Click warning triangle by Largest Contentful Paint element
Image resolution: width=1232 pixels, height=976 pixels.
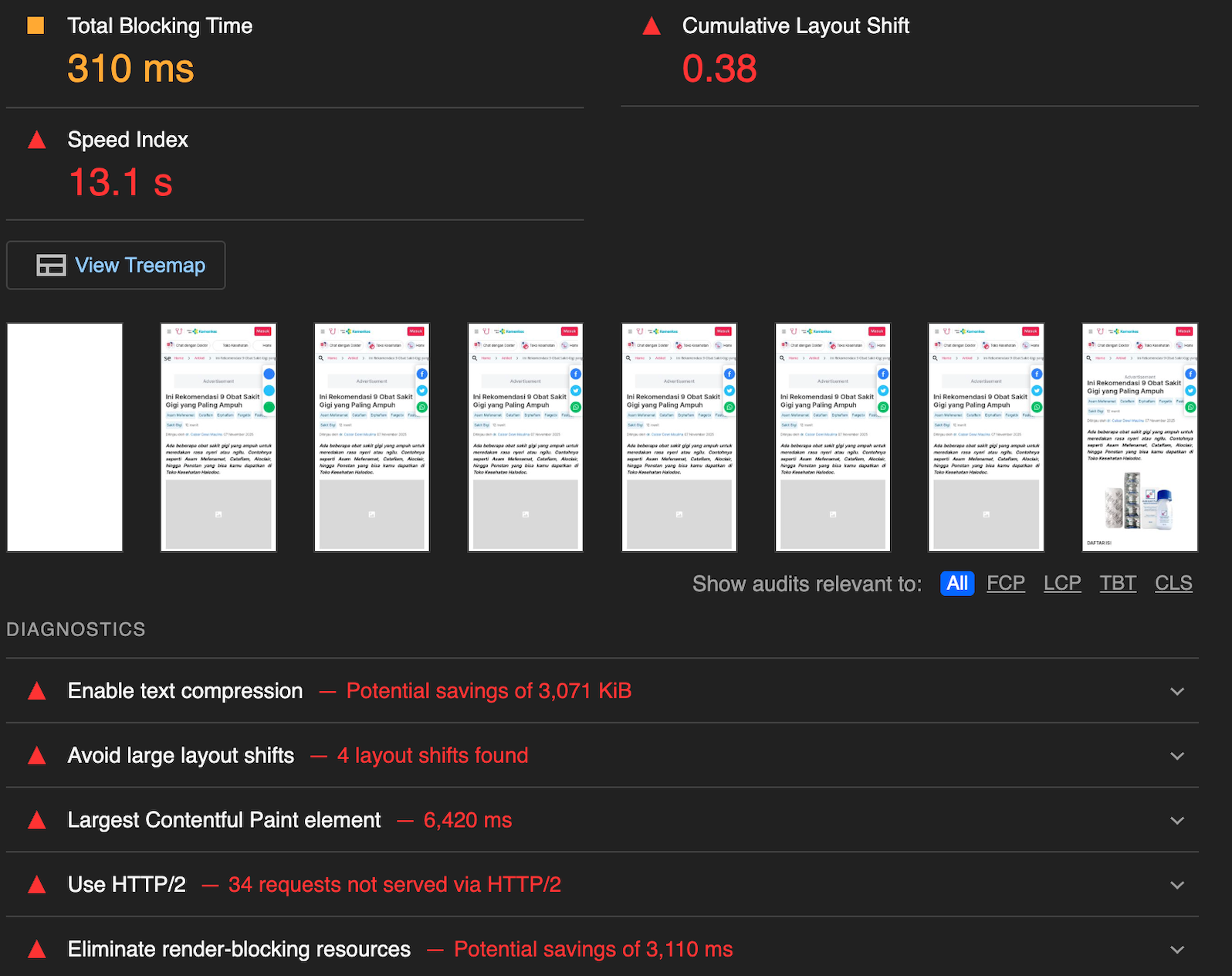click(36, 820)
